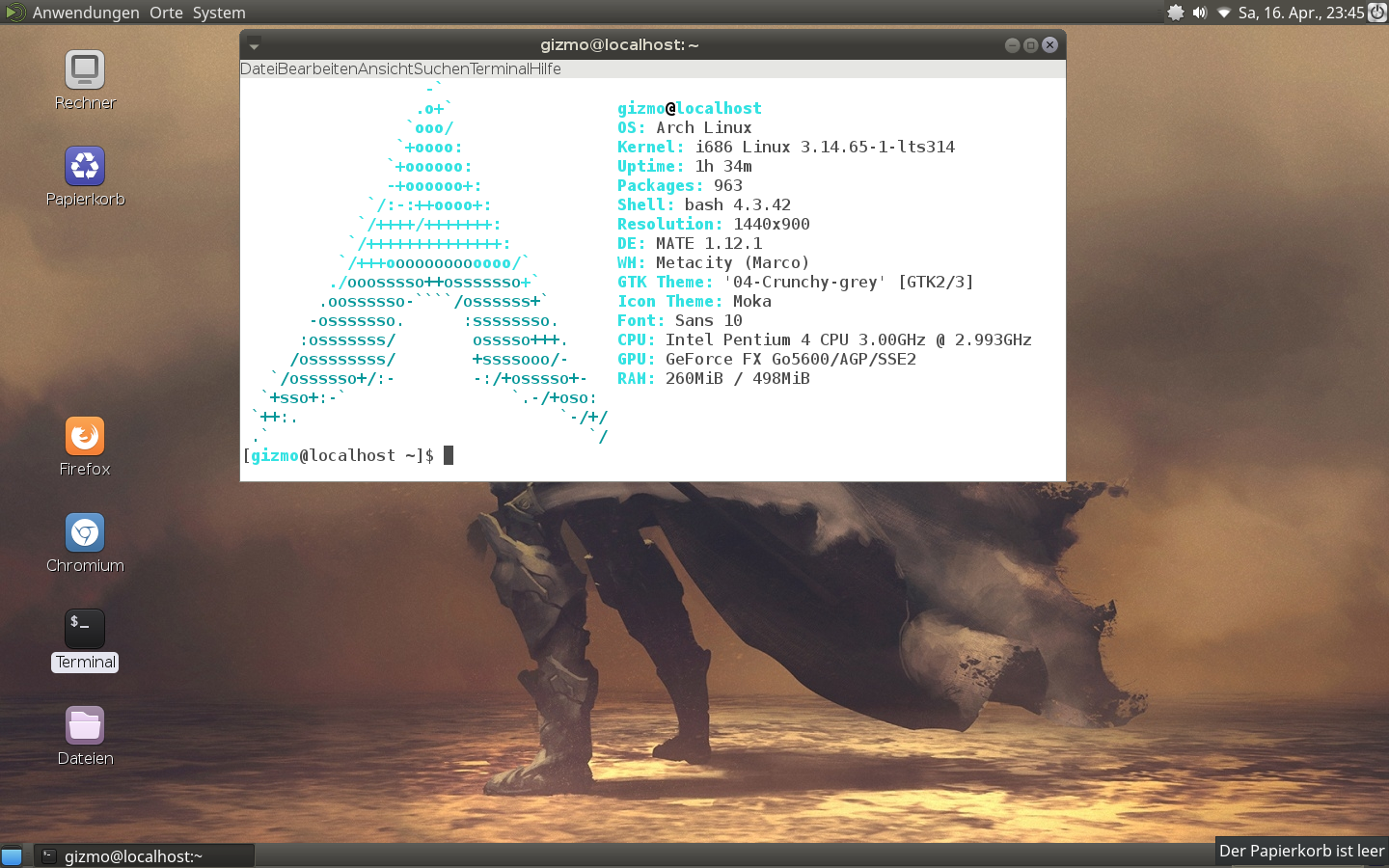Click the show desktop icon on bottom panel

pyautogui.click(x=12, y=856)
